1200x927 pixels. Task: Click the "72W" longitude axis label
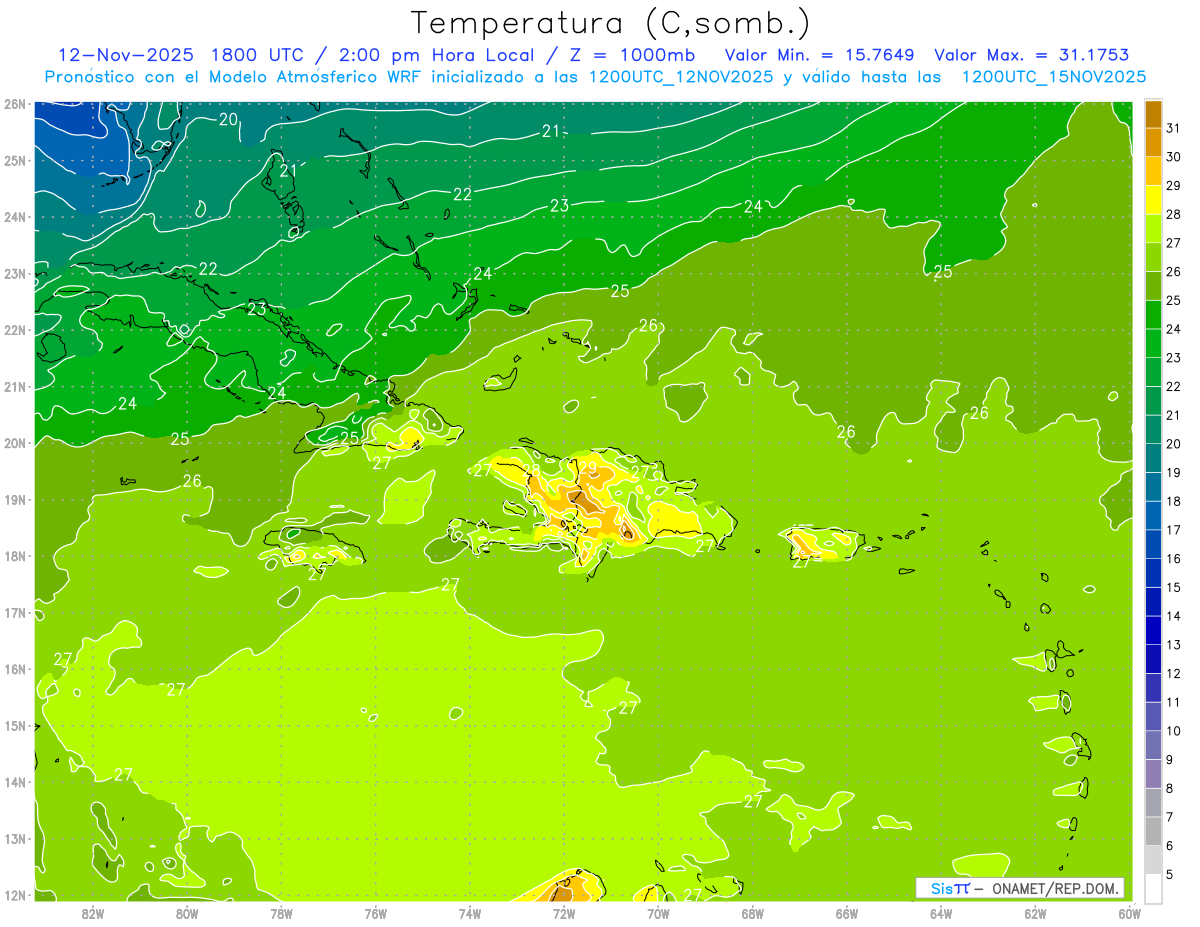click(564, 913)
